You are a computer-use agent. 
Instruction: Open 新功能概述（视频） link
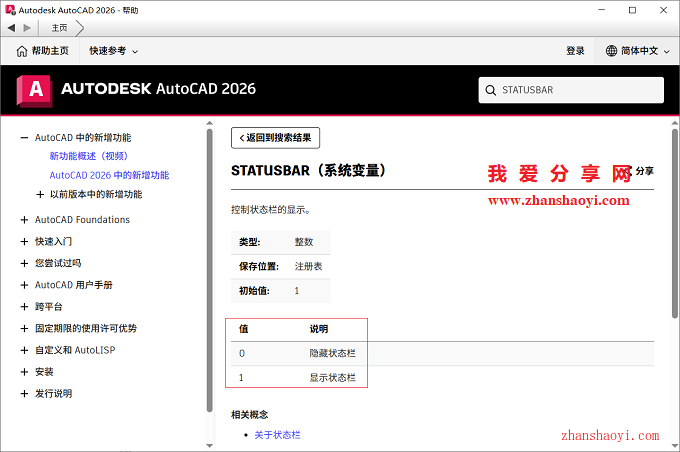click(x=89, y=156)
